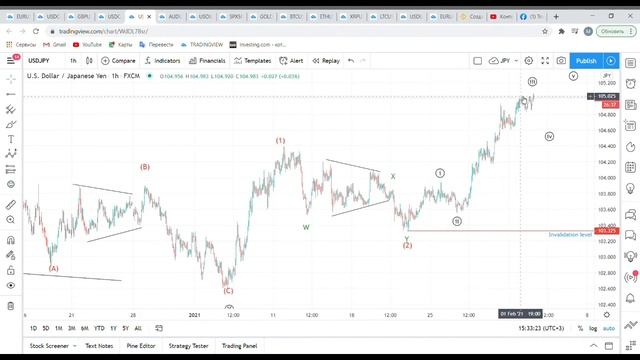Open the patterns tool in left toolbar

(11, 153)
